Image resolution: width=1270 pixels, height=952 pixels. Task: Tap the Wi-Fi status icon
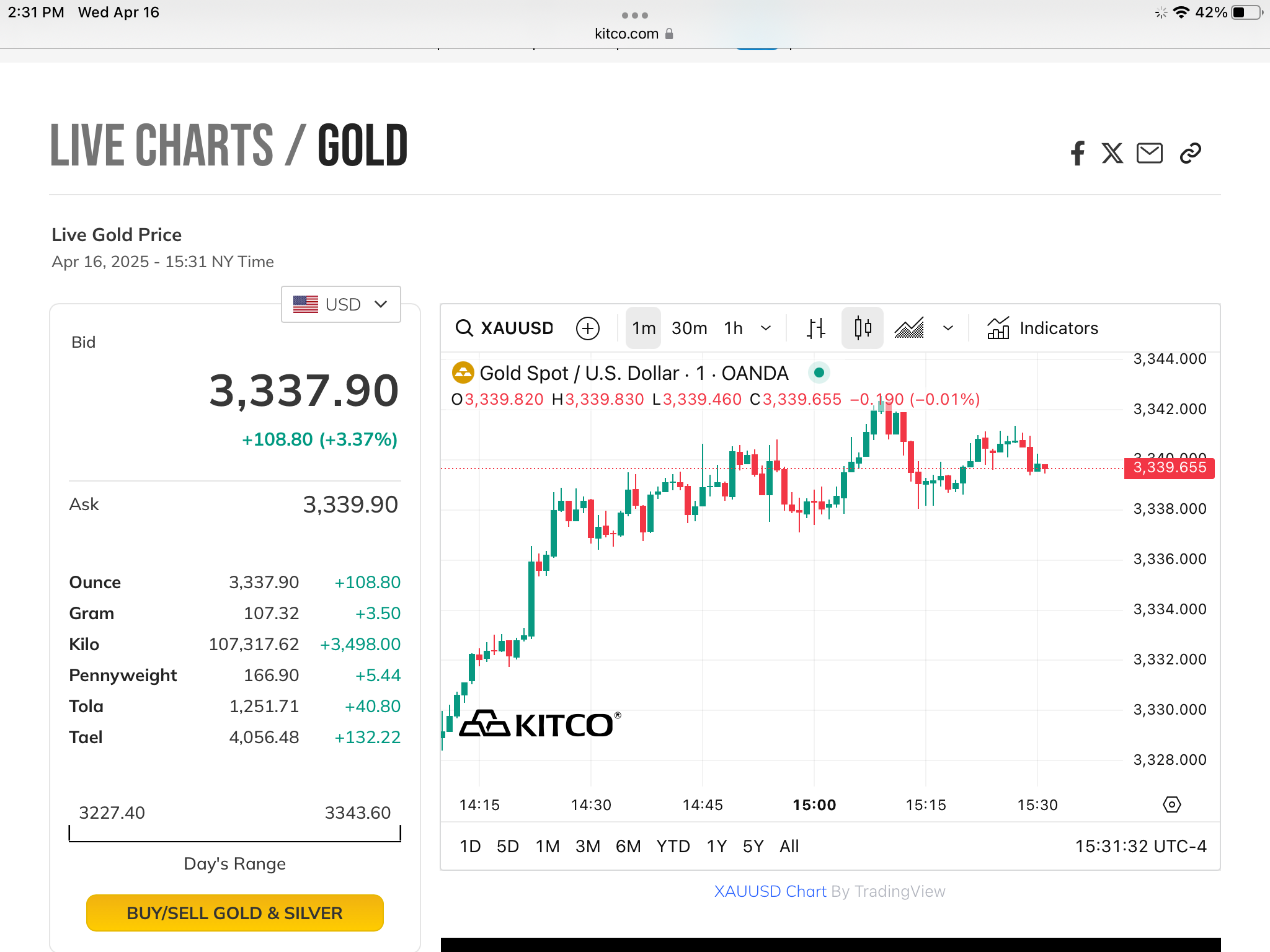(1181, 12)
